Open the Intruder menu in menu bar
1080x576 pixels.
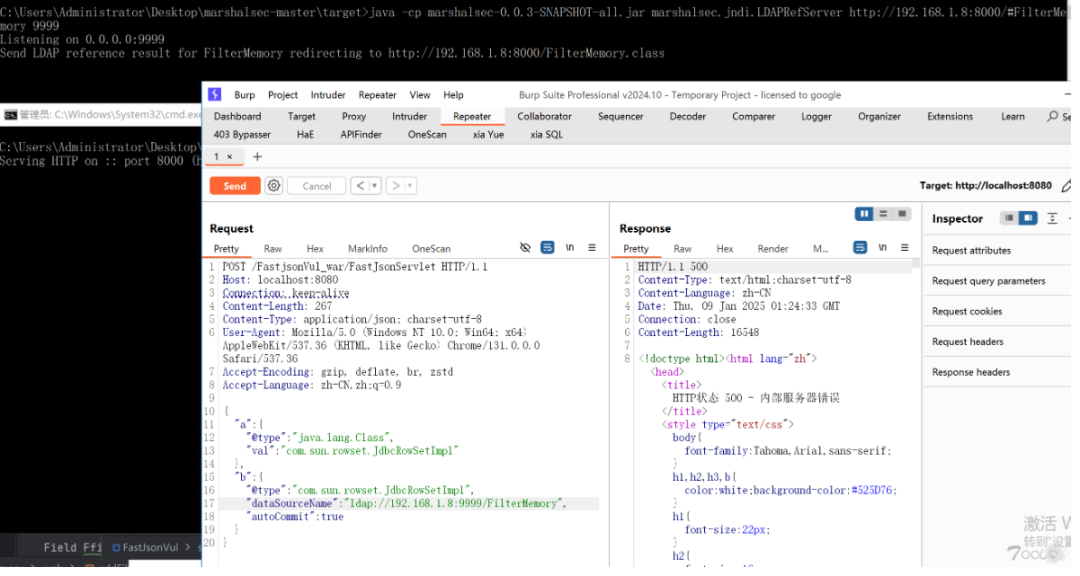[x=328, y=95]
